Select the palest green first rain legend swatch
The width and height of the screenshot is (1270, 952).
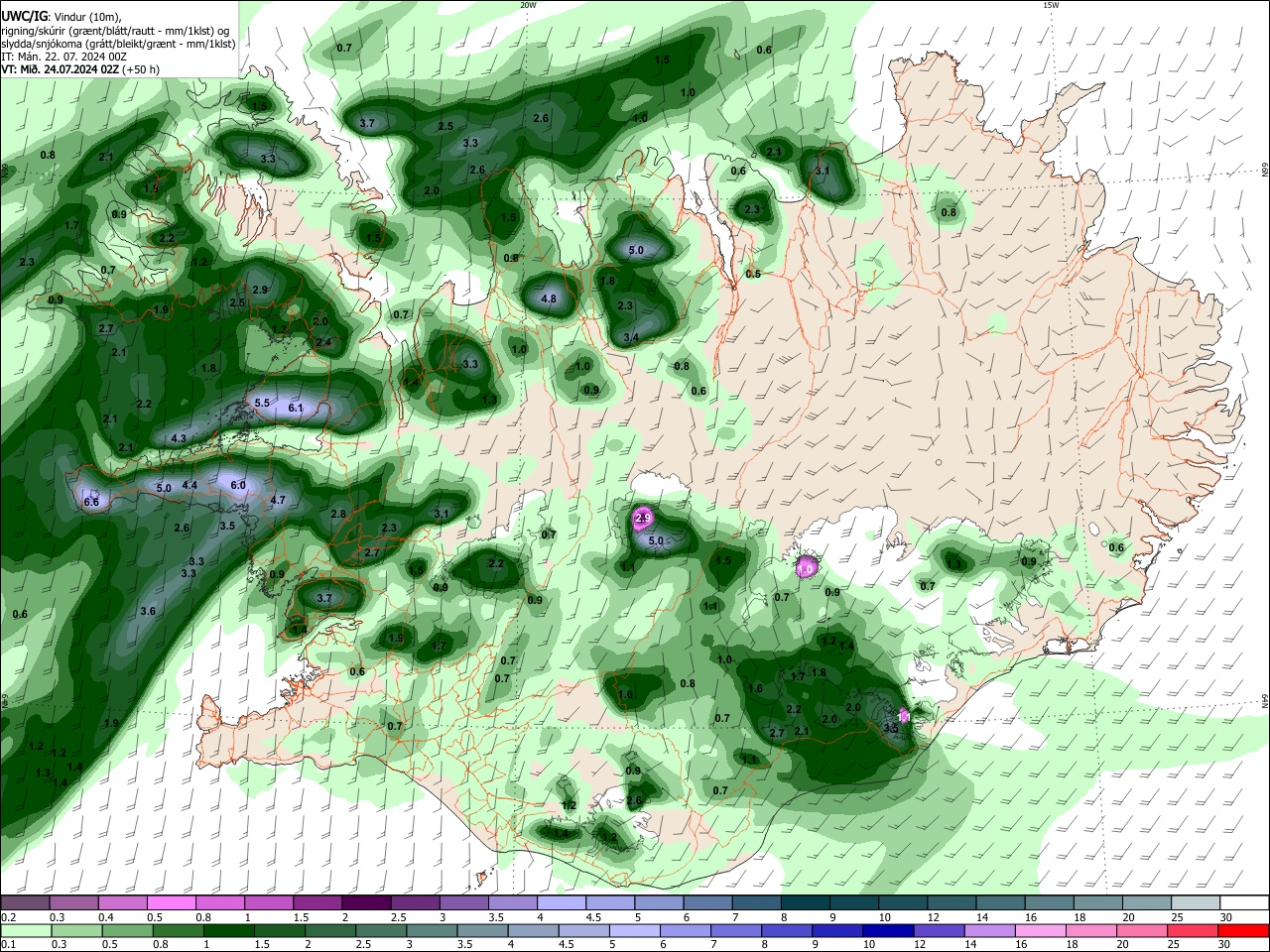[x=25, y=930]
